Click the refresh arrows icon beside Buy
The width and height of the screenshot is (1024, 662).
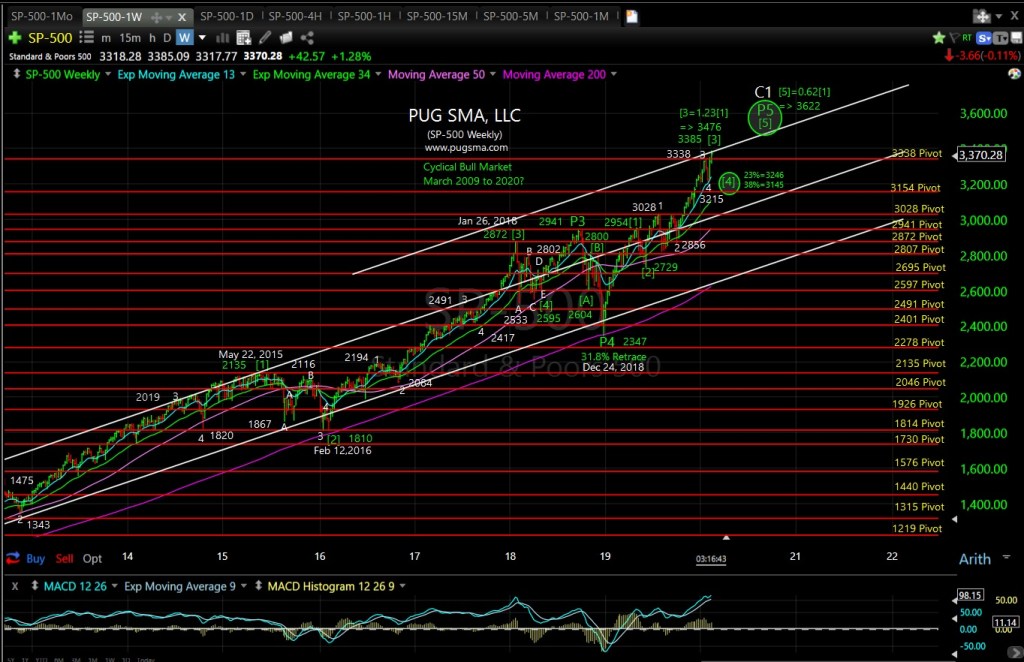click(x=13, y=558)
